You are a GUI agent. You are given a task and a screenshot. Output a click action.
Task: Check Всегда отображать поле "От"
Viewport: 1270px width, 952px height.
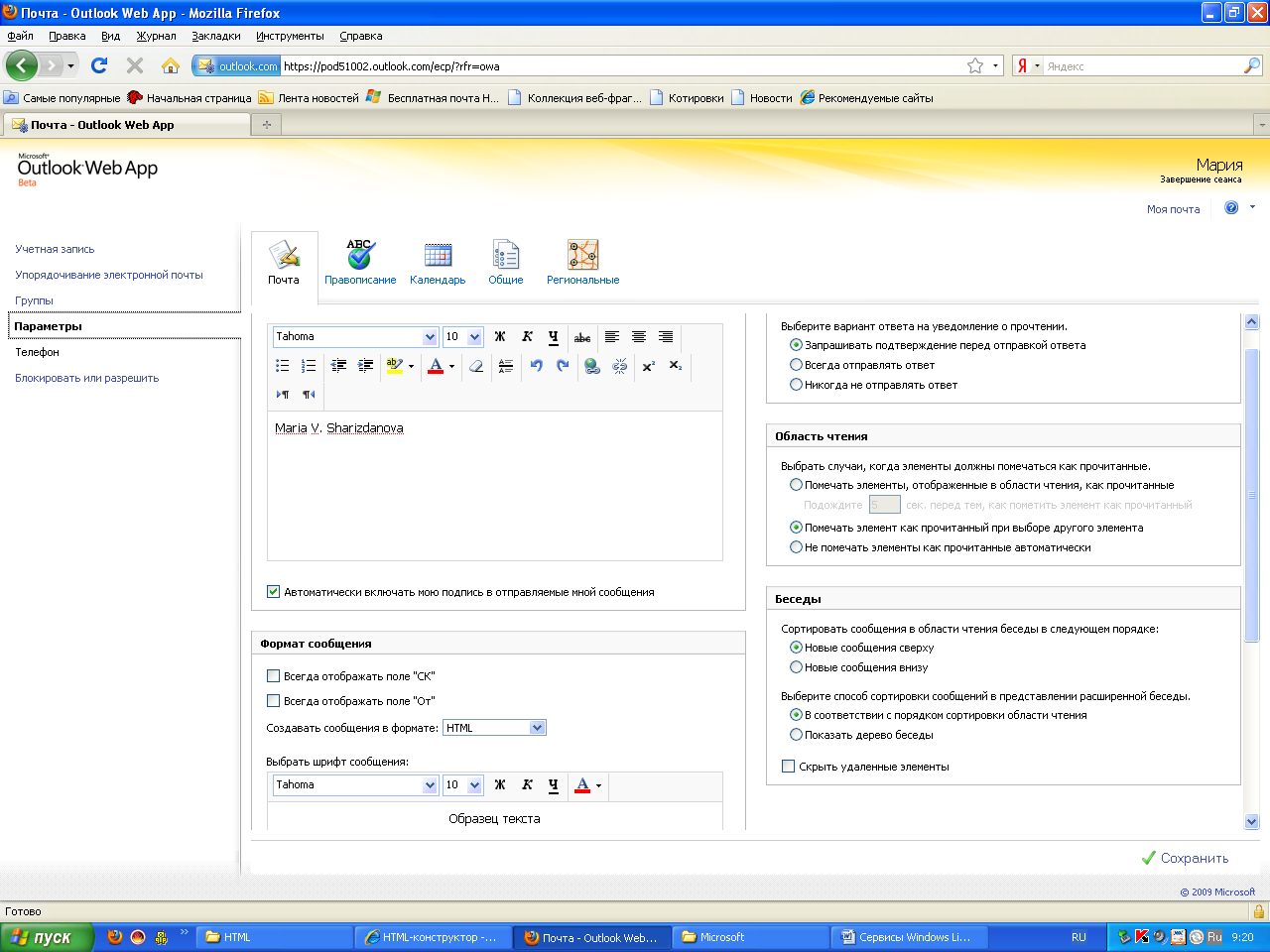coord(273,701)
